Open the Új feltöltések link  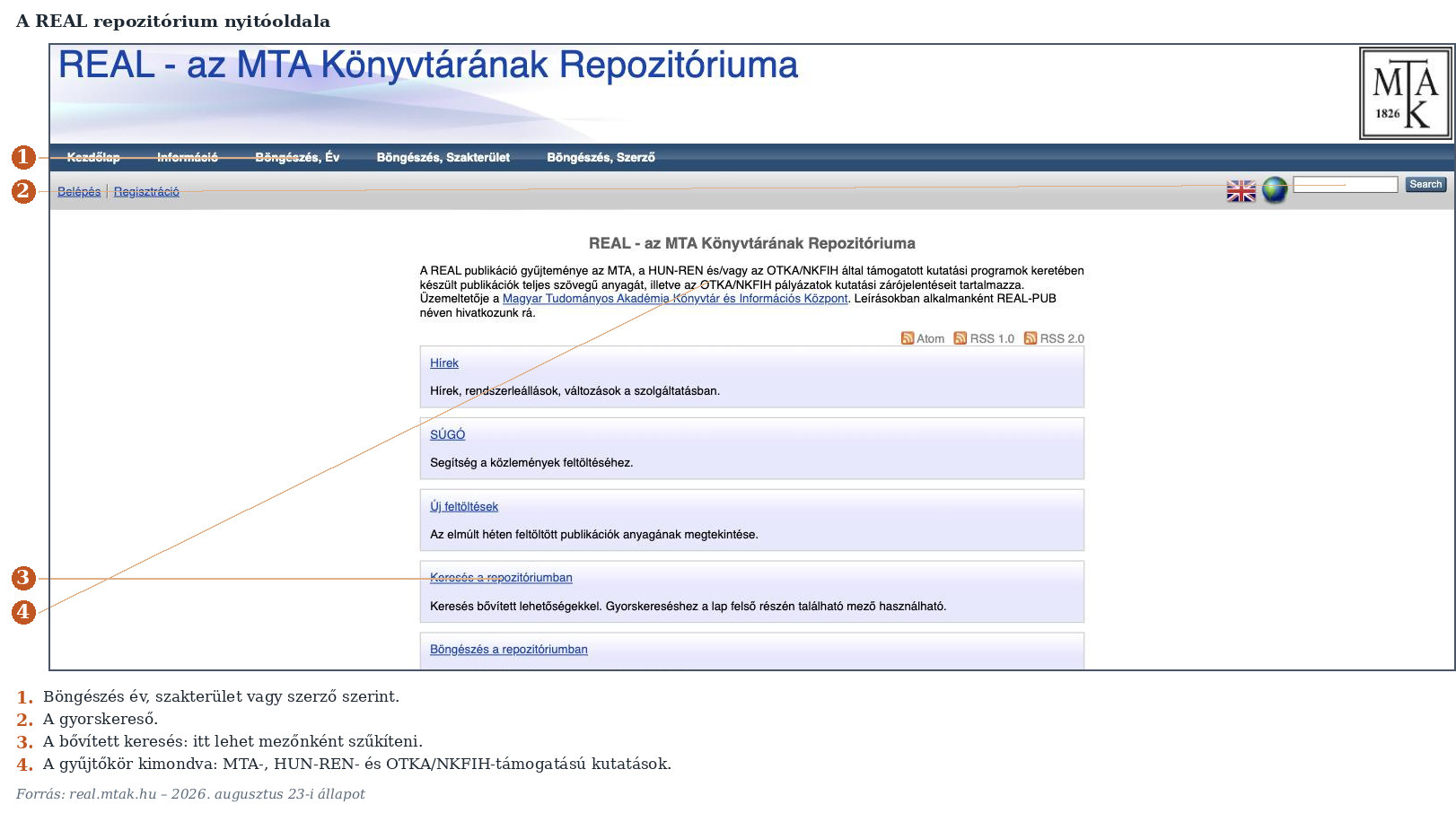pos(464,507)
